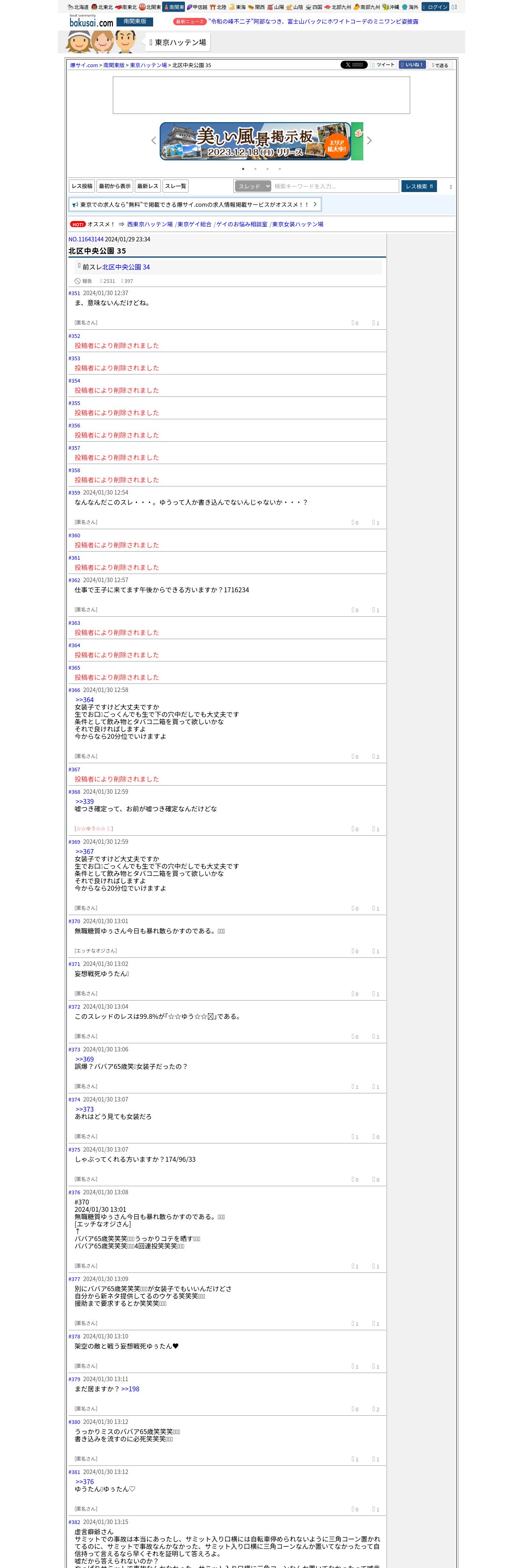Open the 最新ニュース headline link

(313, 21)
